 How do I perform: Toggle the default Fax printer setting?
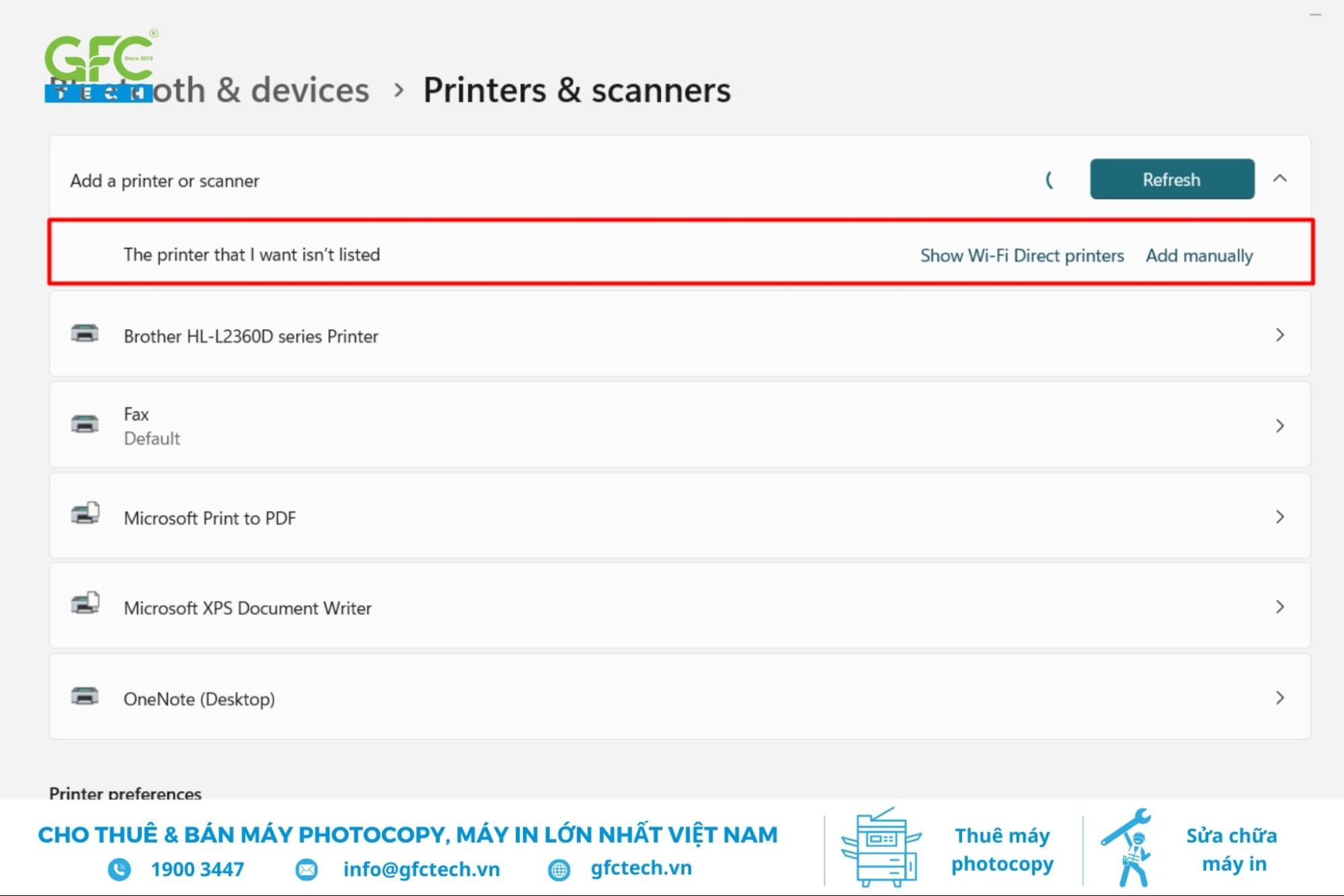pyautogui.click(x=680, y=425)
